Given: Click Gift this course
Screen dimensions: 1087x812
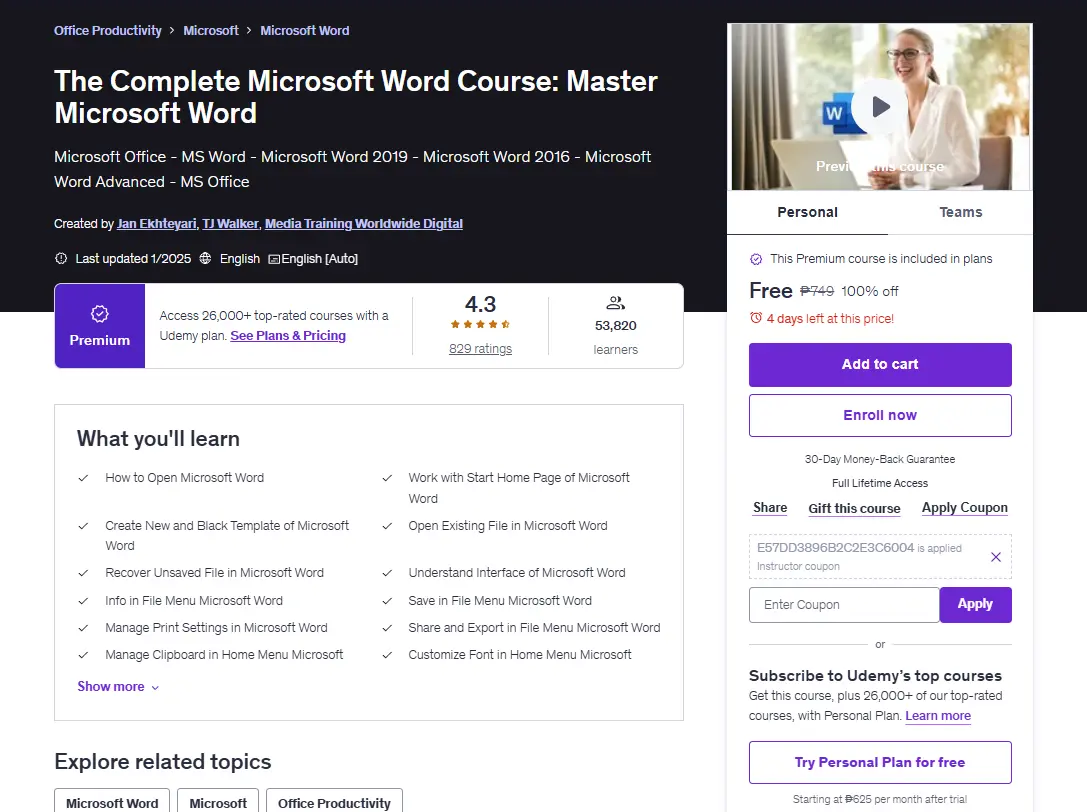Looking at the screenshot, I should coord(854,508).
